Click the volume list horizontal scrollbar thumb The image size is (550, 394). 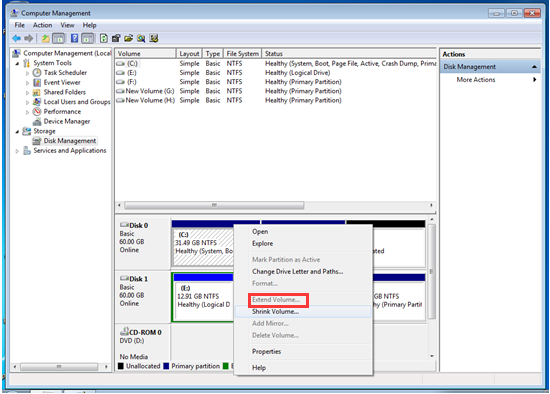(214, 205)
